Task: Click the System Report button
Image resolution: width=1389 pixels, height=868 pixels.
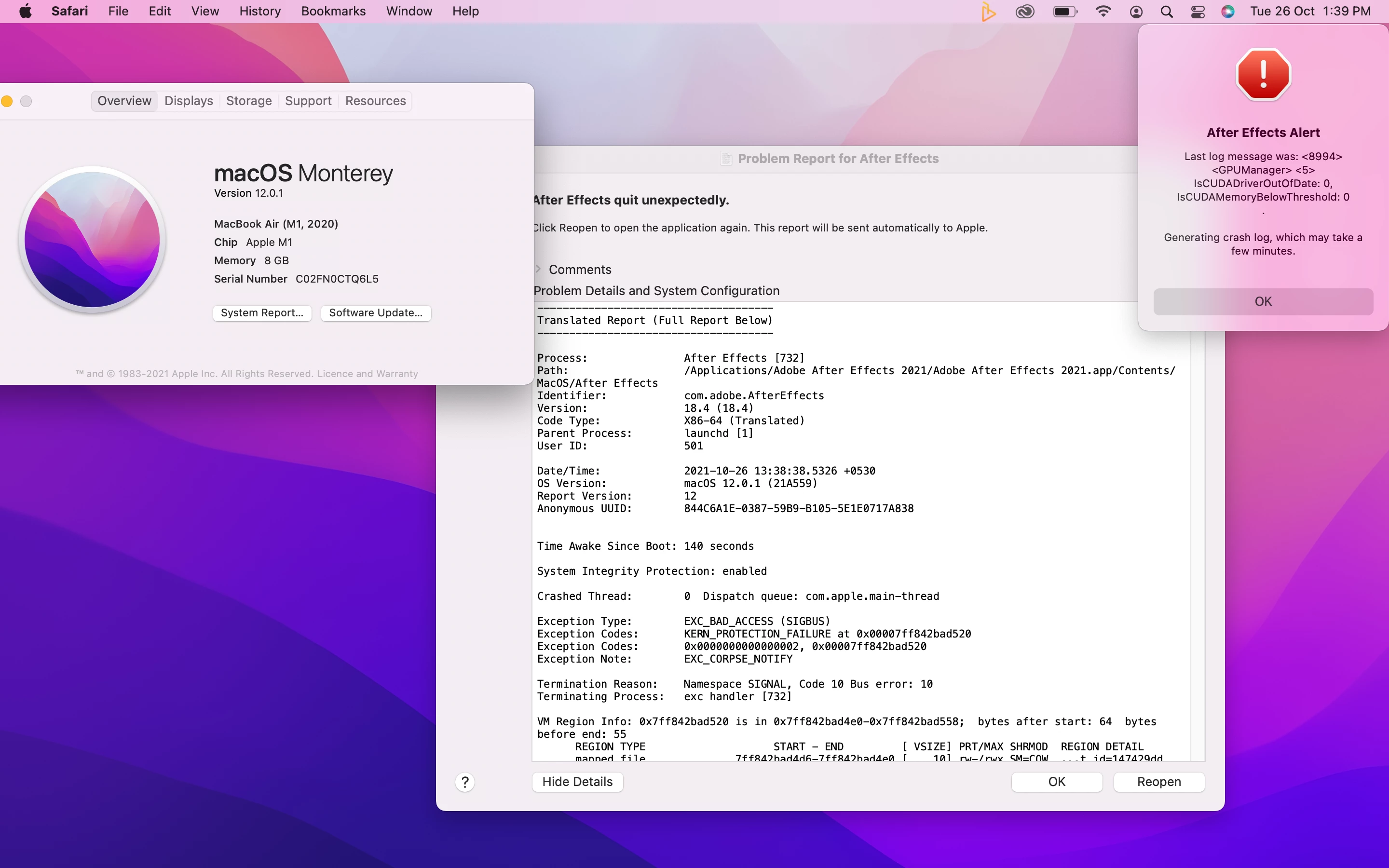Action: (x=262, y=313)
